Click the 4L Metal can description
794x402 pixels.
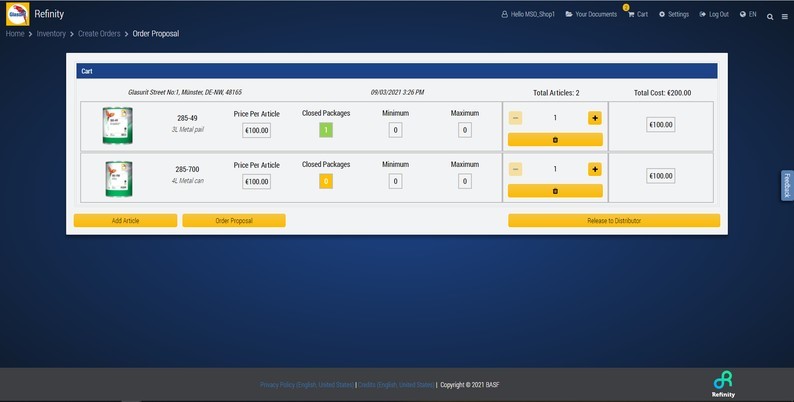[187, 181]
